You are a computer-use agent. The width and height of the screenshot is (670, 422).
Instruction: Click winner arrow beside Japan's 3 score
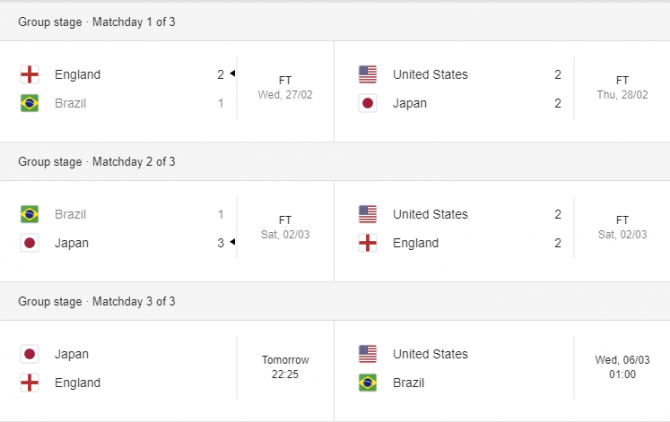tap(232, 243)
